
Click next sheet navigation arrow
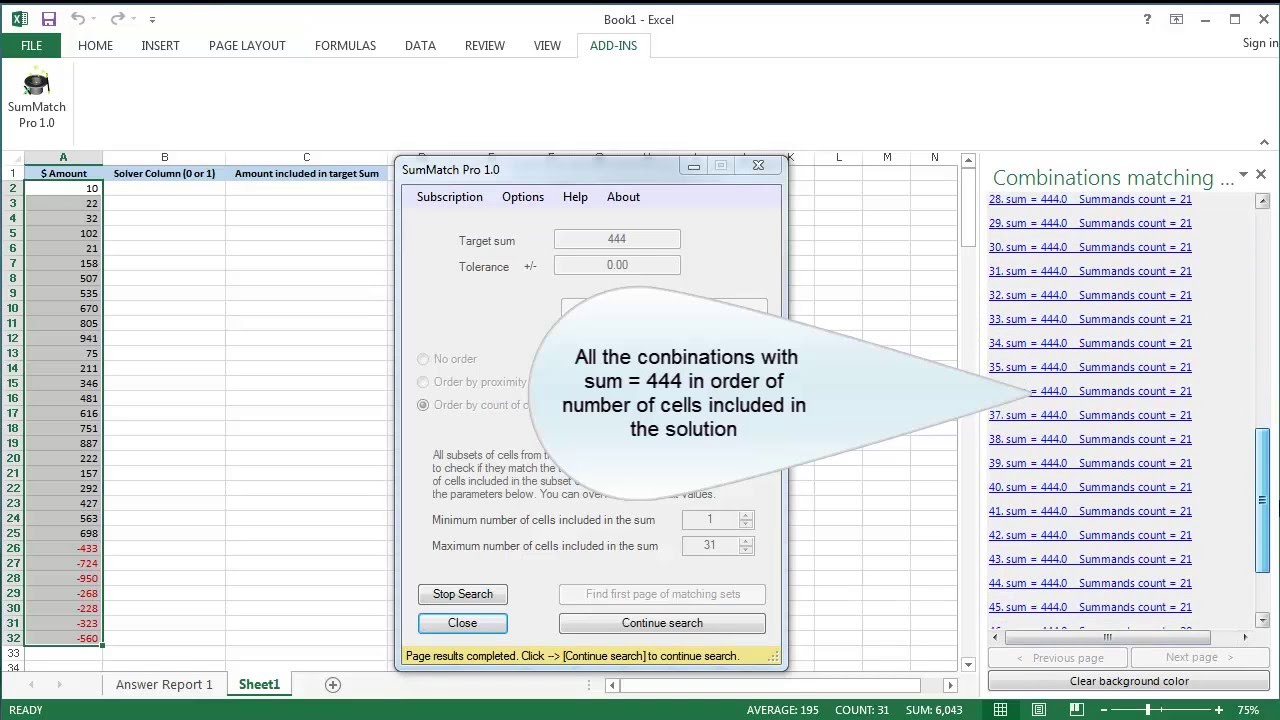click(x=59, y=685)
